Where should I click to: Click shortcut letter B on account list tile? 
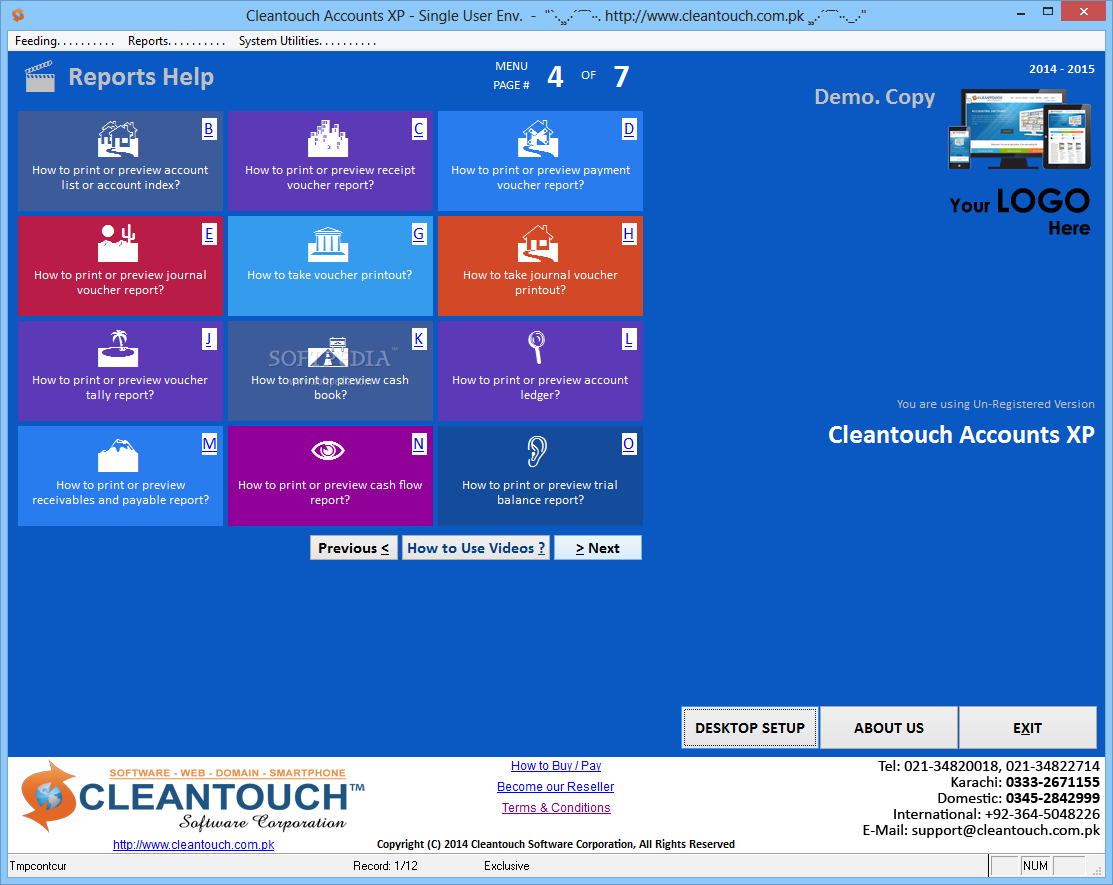pos(209,129)
